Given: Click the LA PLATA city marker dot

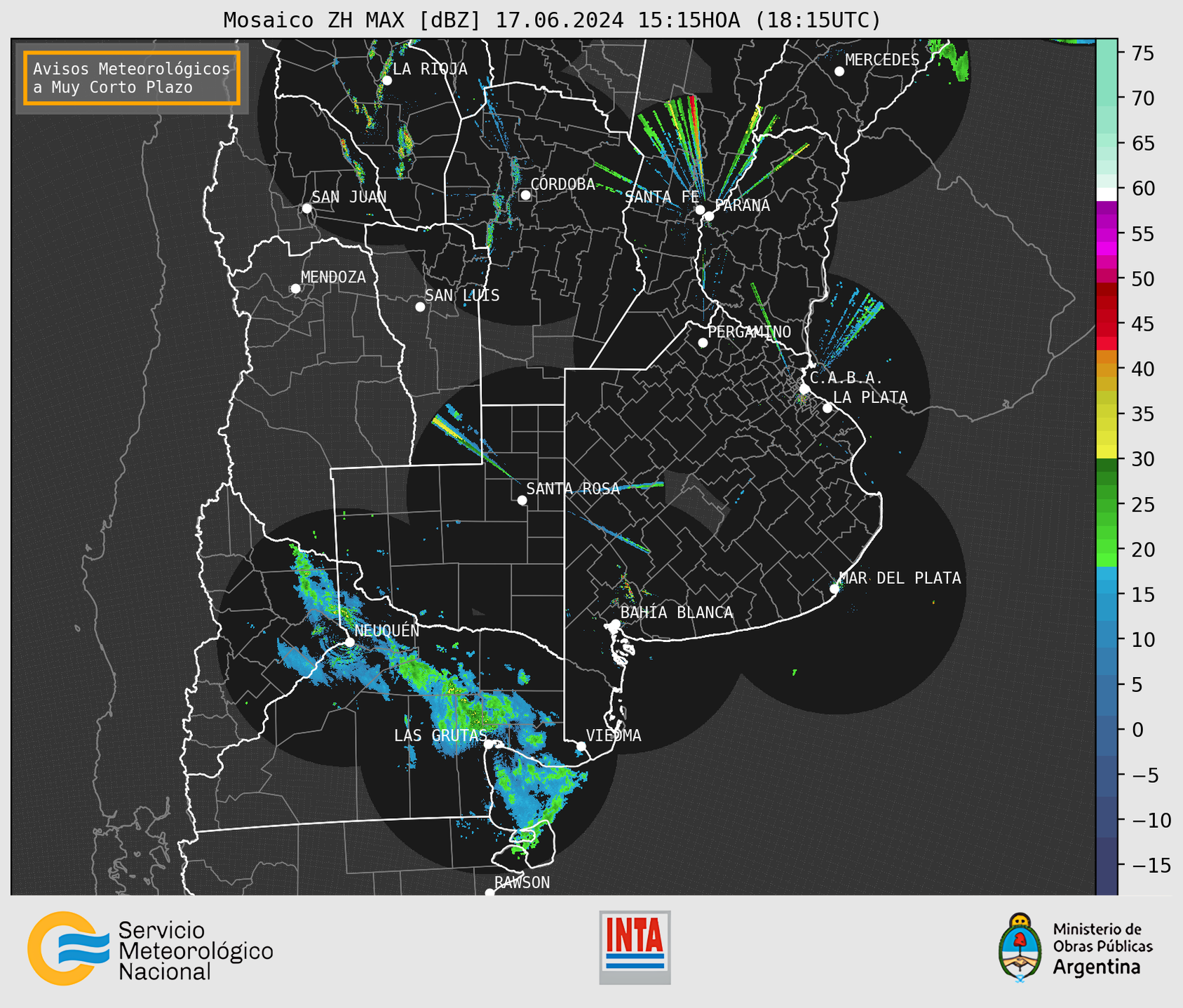Looking at the screenshot, I should pyautogui.click(x=827, y=408).
